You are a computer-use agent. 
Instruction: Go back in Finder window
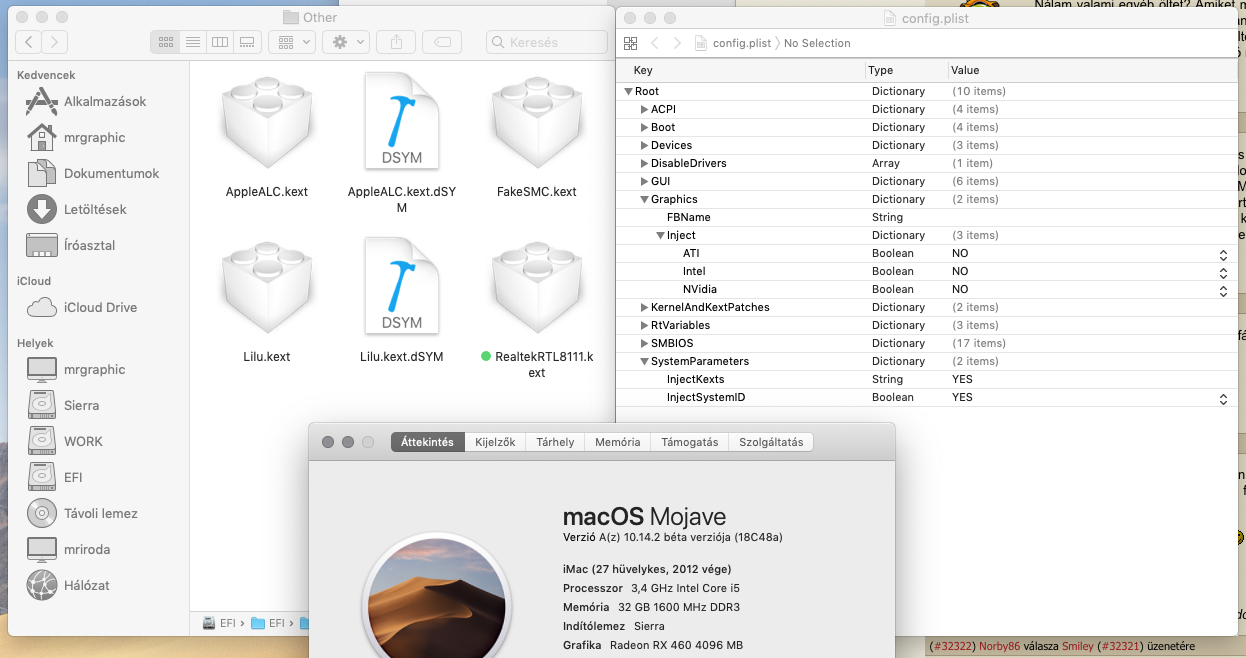tap(30, 42)
